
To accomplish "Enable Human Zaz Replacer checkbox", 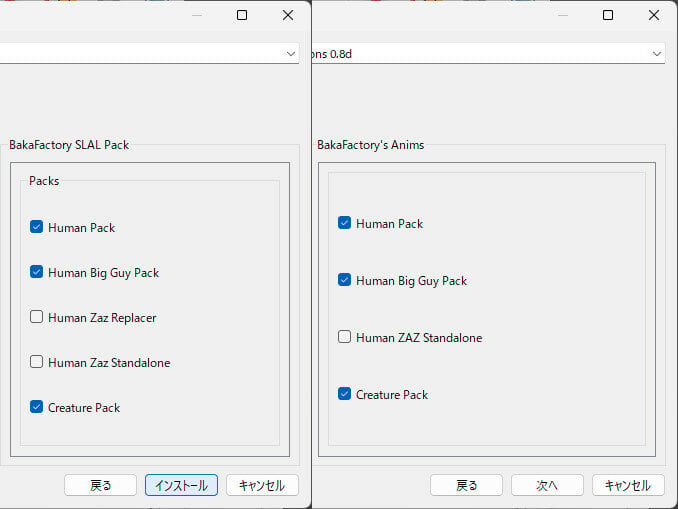I will coord(36,317).
